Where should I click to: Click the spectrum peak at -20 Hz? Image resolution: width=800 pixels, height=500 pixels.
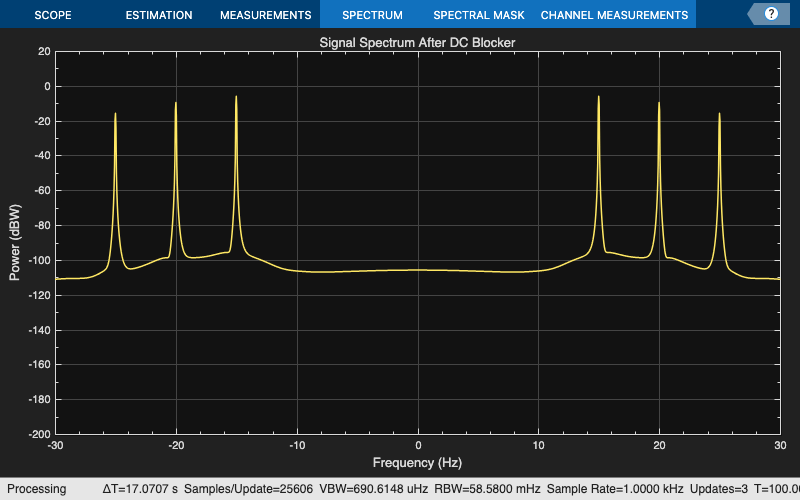tap(176, 104)
